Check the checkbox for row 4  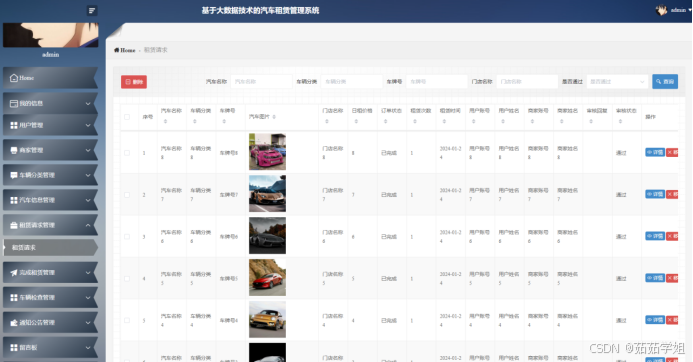[127, 279]
